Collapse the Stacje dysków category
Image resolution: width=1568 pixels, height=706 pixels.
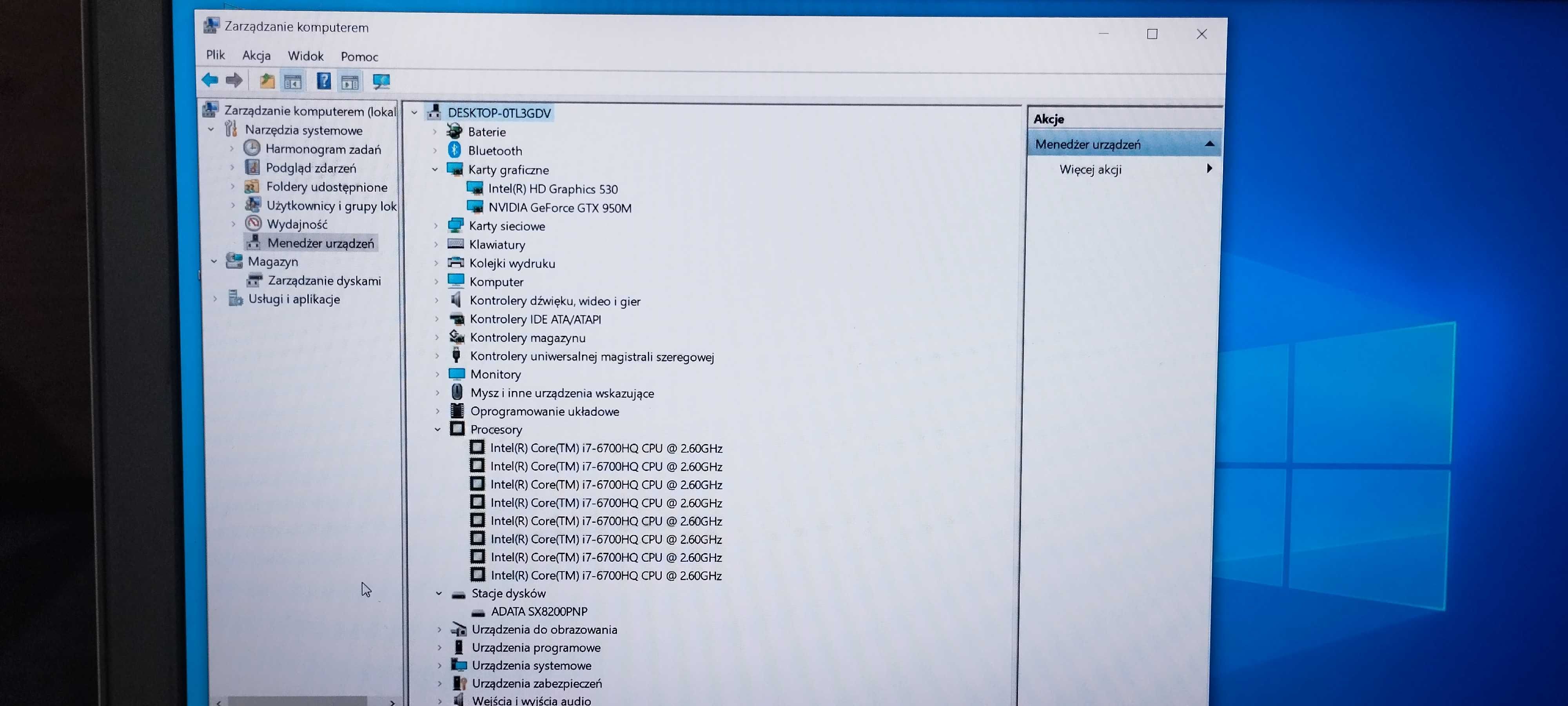(439, 593)
